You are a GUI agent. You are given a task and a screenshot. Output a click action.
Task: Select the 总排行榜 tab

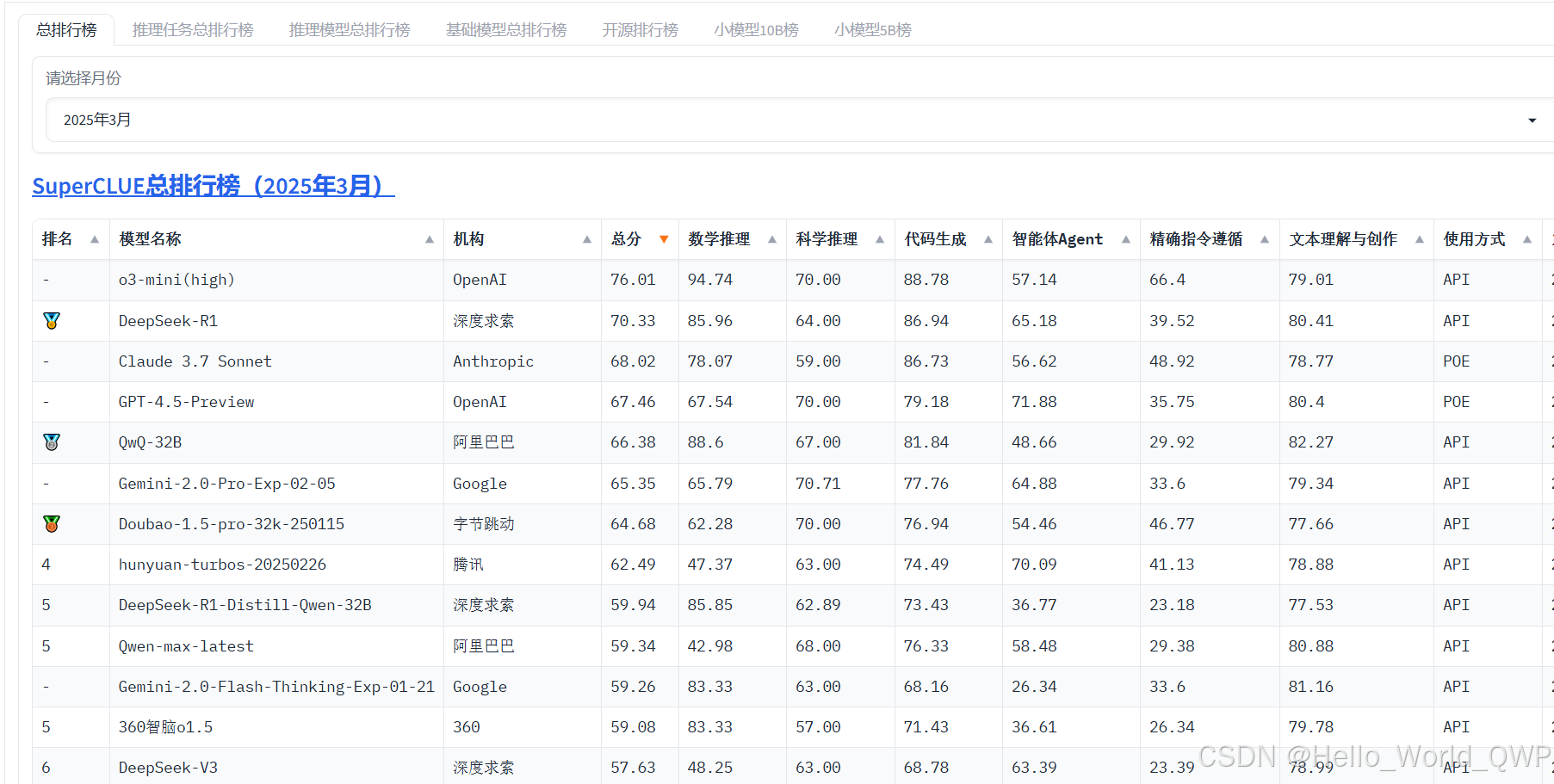(x=66, y=30)
